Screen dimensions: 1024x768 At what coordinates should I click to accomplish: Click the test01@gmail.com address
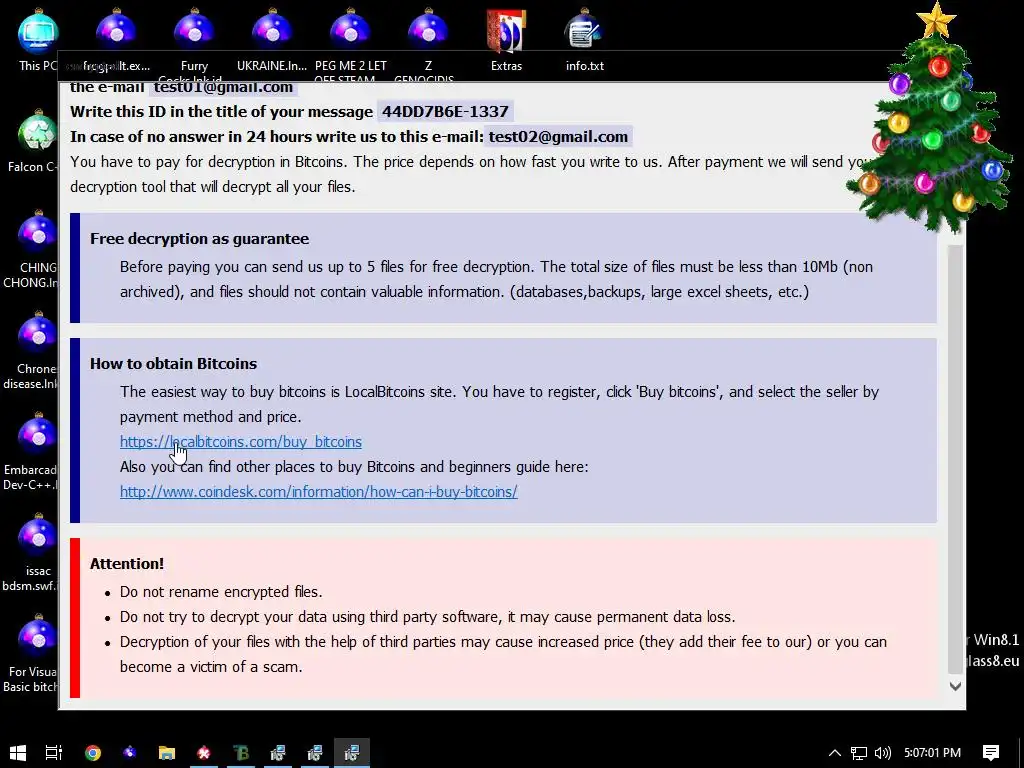223,87
